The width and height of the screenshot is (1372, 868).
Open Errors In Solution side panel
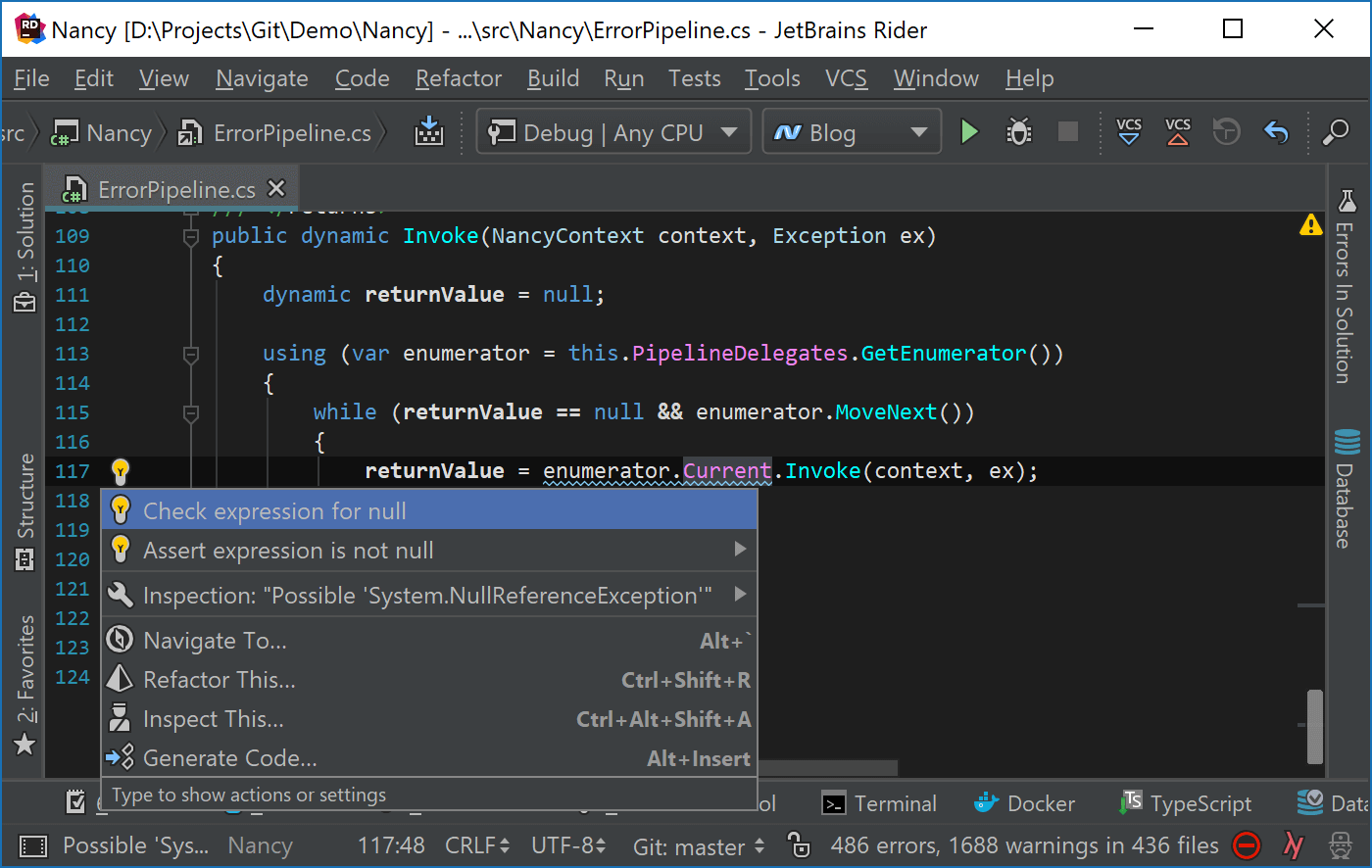pyautogui.click(x=1346, y=285)
